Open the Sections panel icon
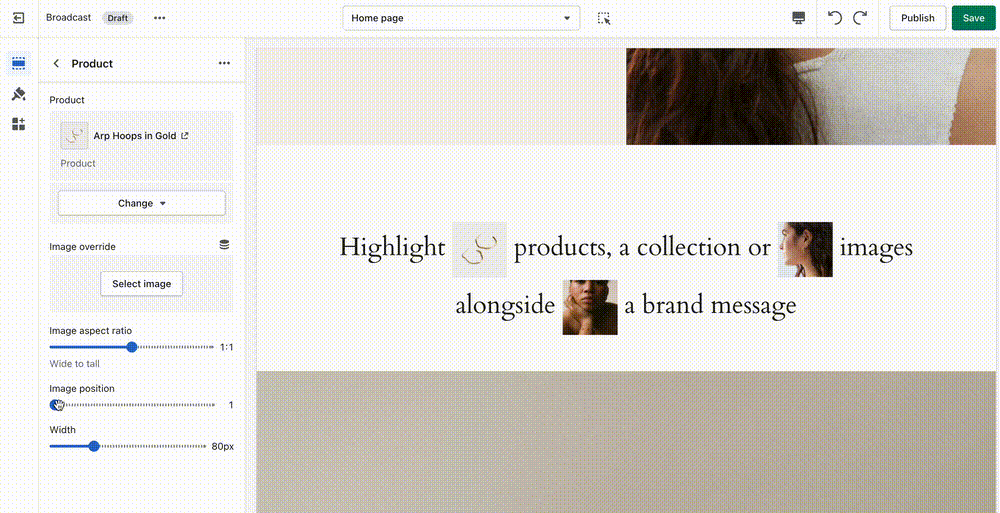 (x=18, y=63)
